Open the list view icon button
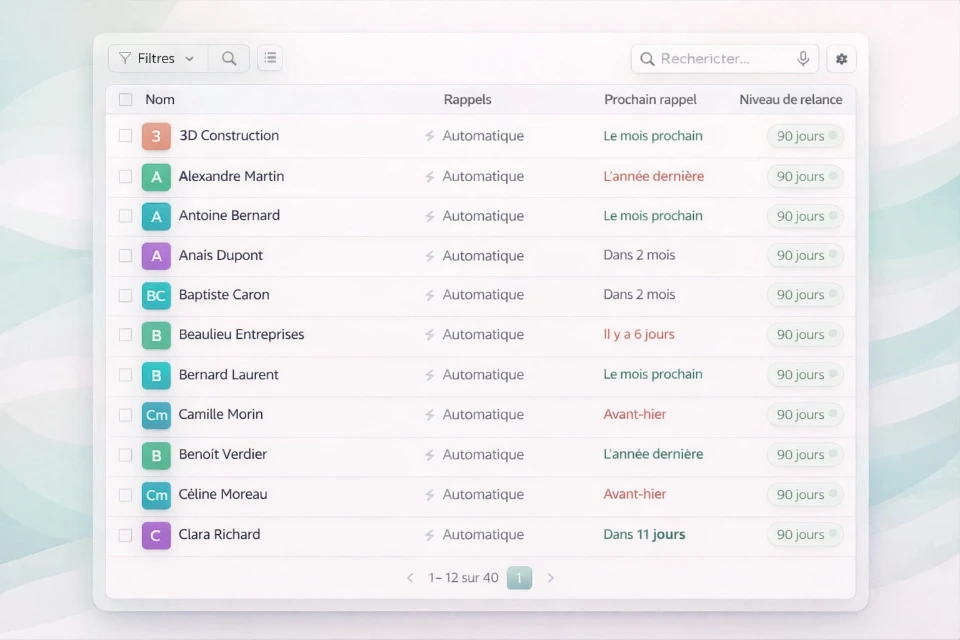Viewport: 960px width, 640px height. (x=270, y=59)
